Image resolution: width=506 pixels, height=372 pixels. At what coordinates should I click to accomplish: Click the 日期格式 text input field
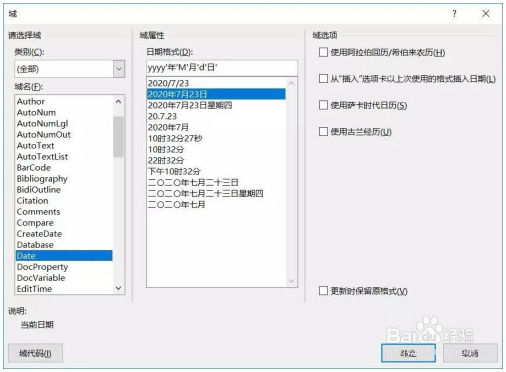coord(222,68)
